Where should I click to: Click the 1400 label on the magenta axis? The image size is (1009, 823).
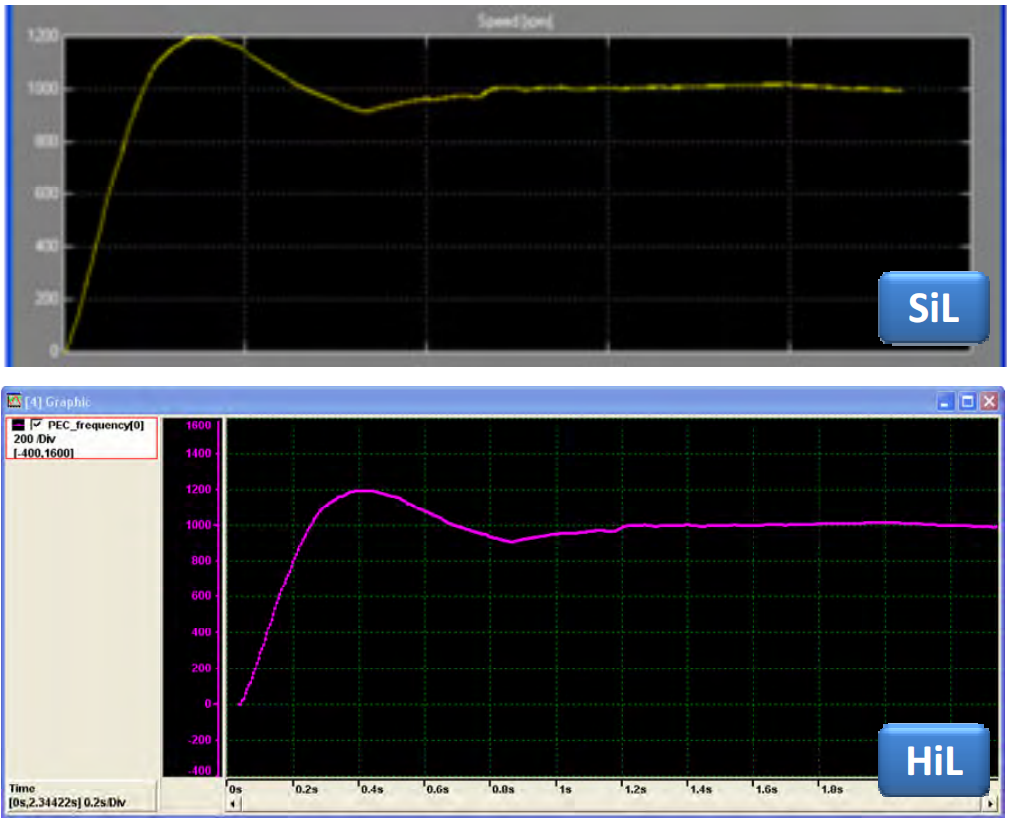(x=199, y=453)
